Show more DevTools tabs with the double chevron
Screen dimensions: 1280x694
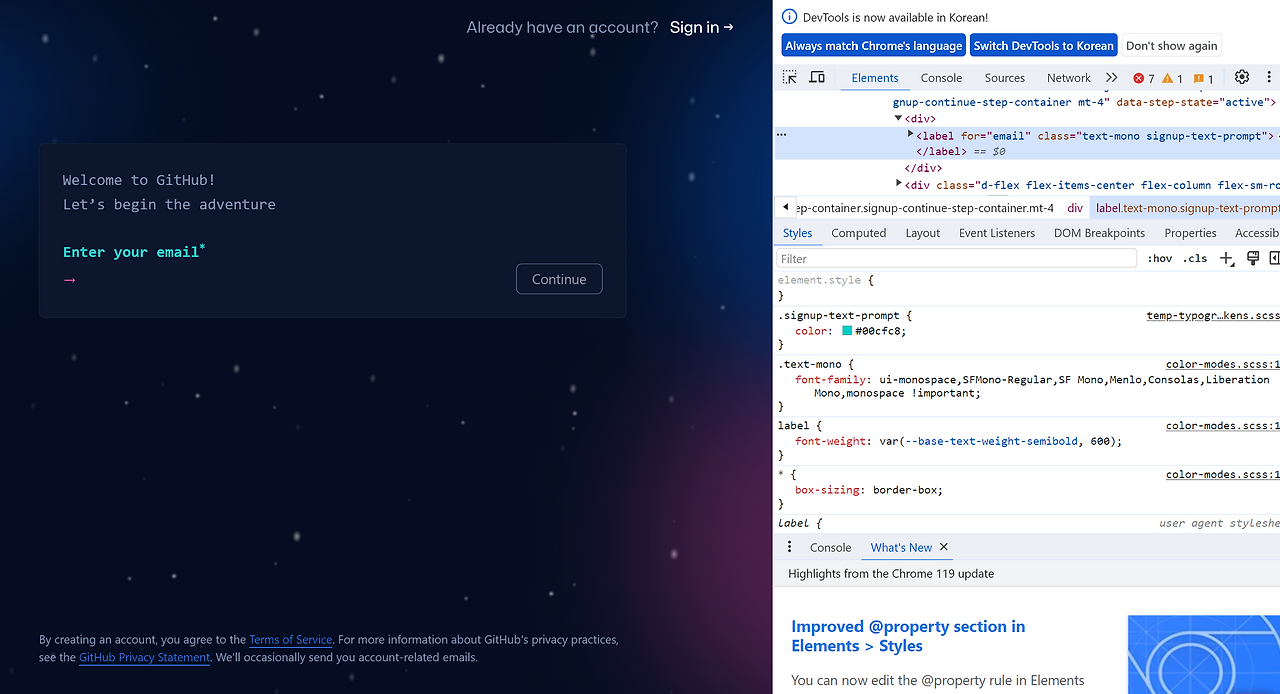coord(1111,78)
